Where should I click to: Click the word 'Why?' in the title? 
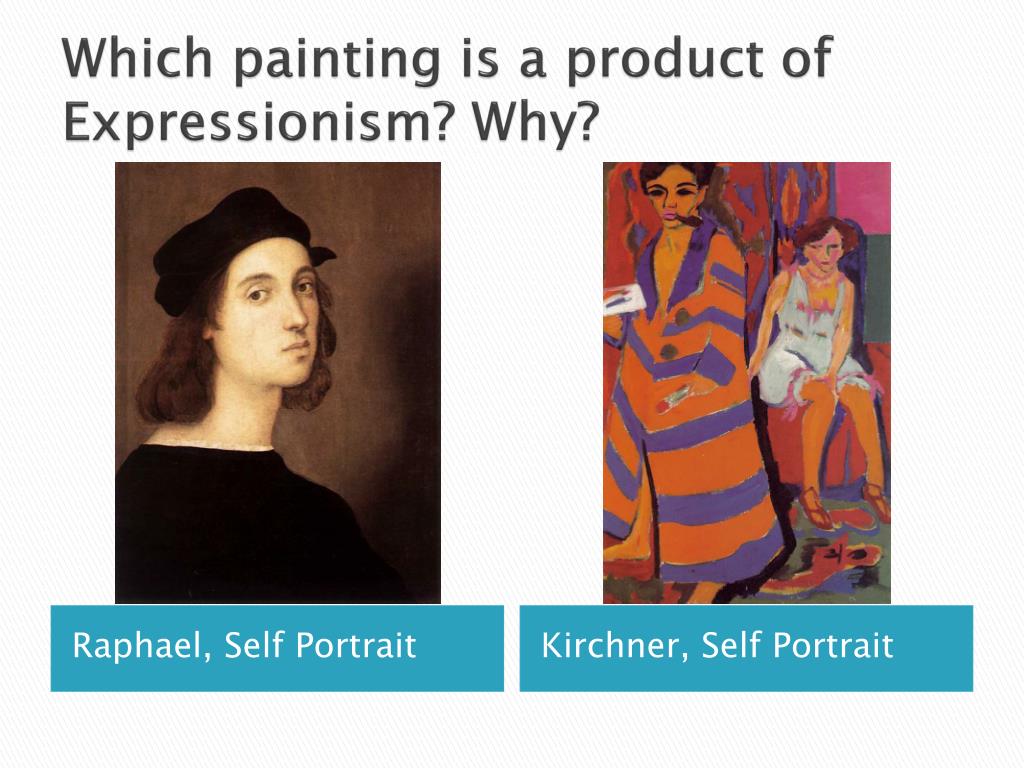pos(535,122)
